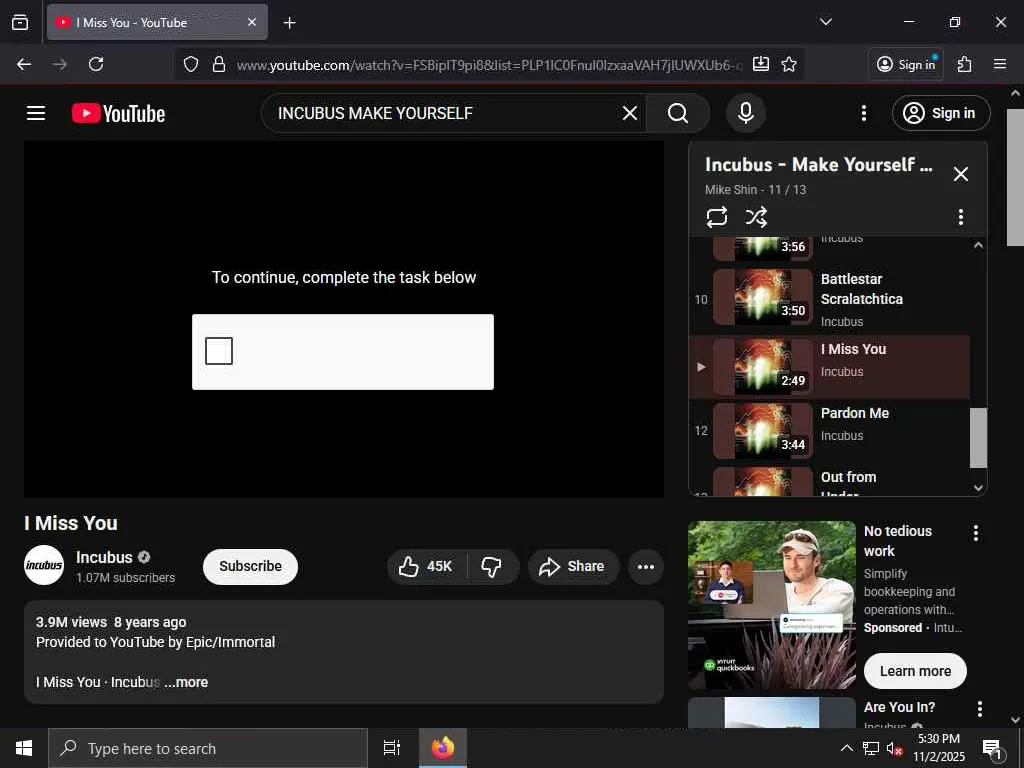The height and width of the screenshot is (768, 1024).
Task: Go back in browser
Action: tap(24, 64)
